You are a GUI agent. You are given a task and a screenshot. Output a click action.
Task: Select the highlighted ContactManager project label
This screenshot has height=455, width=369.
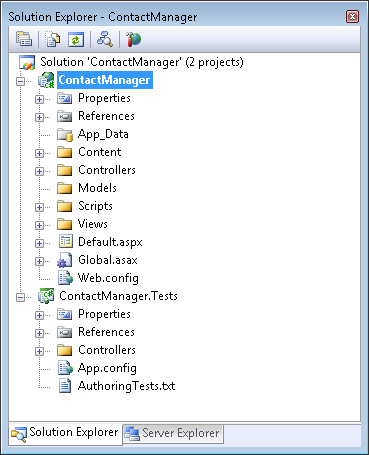[105, 80]
